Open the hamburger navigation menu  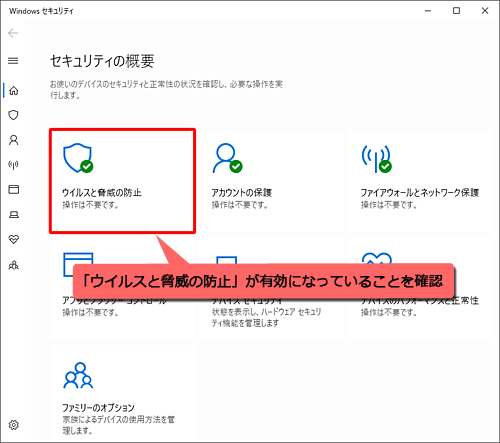click(x=13, y=61)
